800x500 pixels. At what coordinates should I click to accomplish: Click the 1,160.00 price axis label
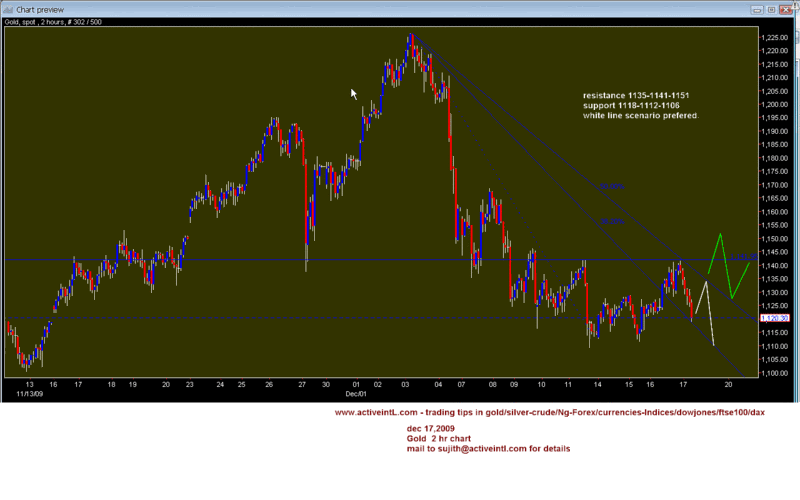pos(776,212)
